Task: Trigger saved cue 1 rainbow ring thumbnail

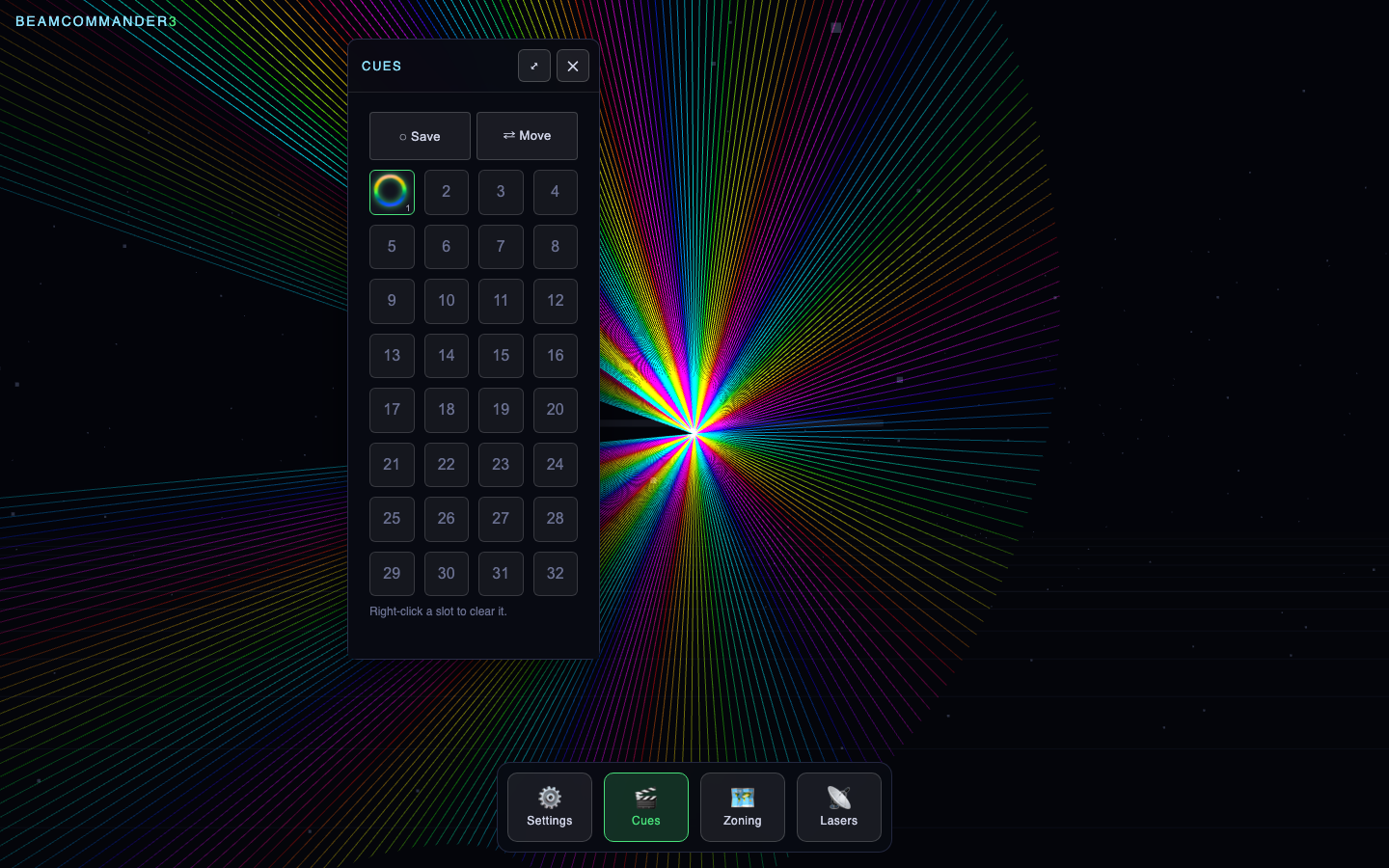Action: pos(392,192)
